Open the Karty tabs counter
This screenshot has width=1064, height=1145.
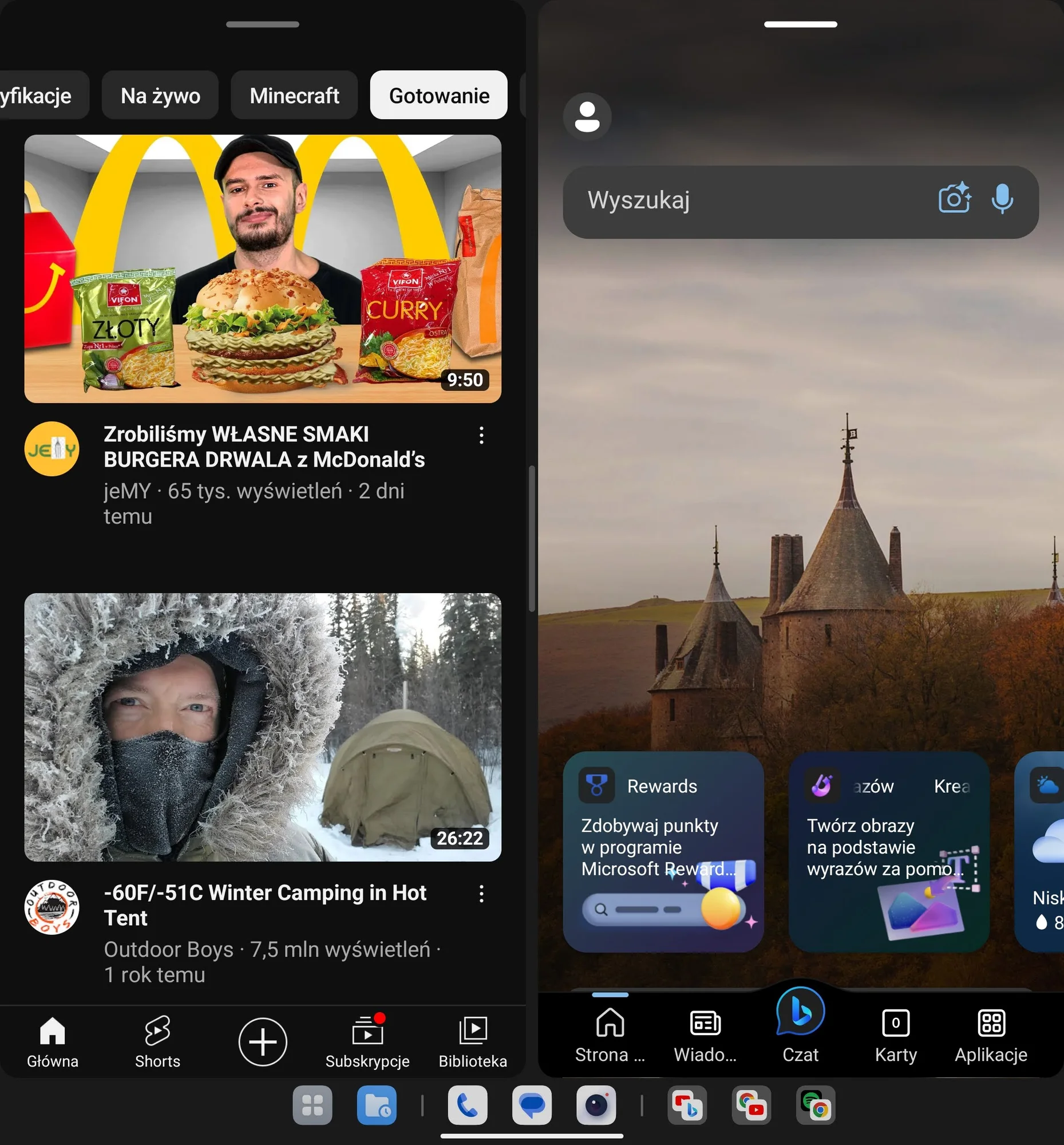click(895, 1036)
